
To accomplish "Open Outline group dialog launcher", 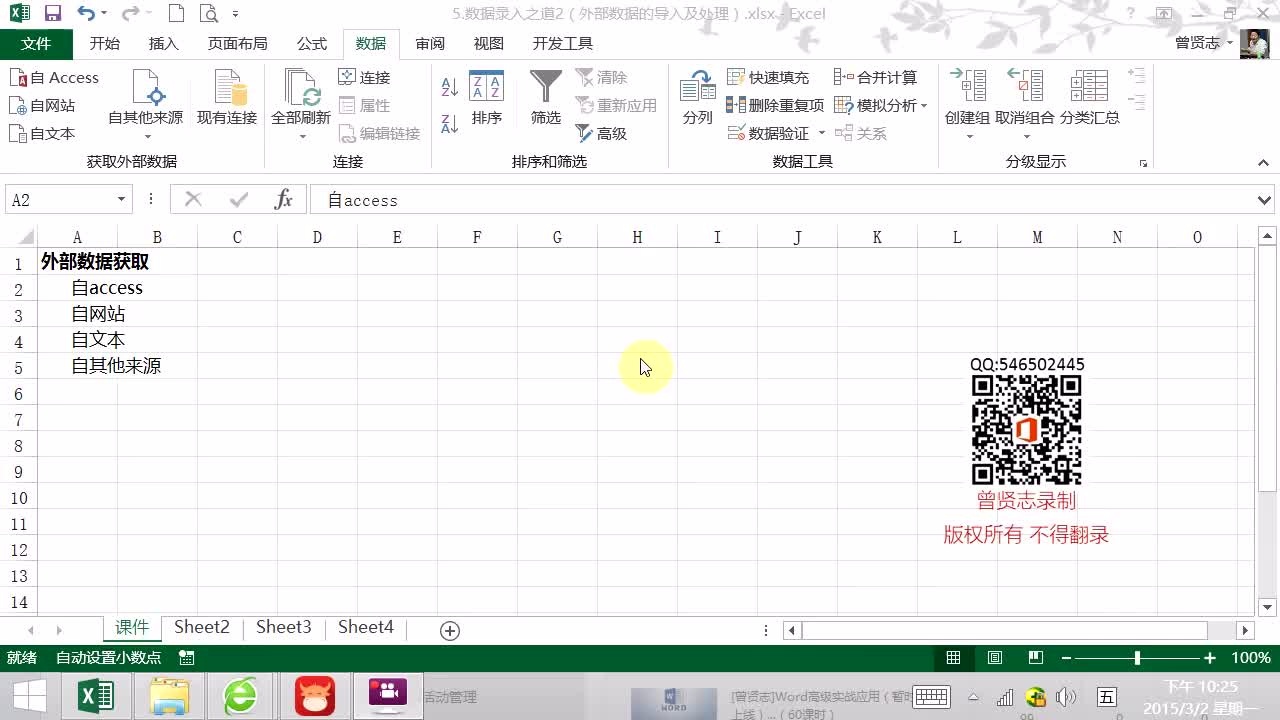I will [1143, 163].
